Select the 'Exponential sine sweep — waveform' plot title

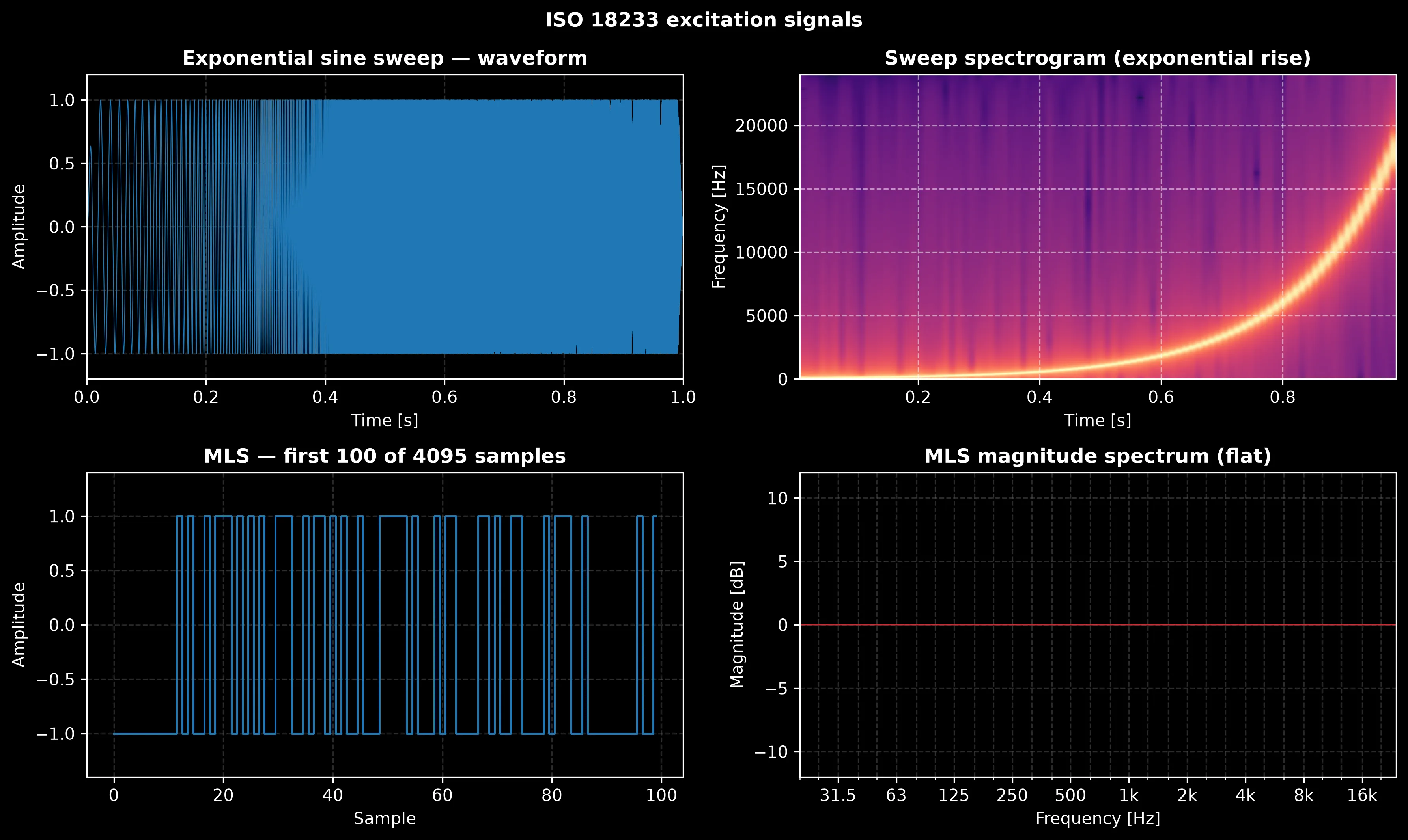tap(385, 58)
